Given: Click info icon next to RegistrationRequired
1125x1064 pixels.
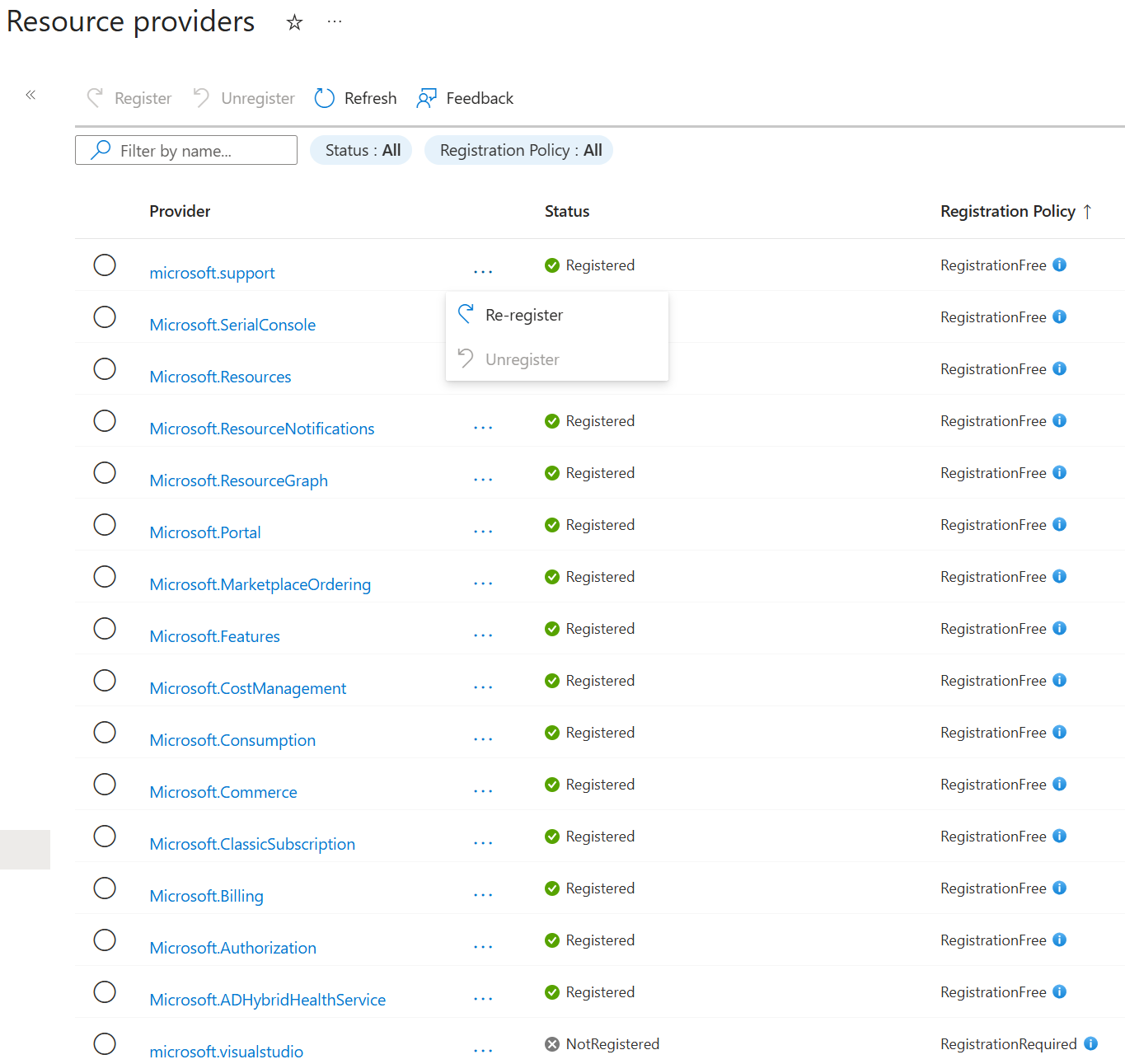Looking at the screenshot, I should [1090, 1043].
